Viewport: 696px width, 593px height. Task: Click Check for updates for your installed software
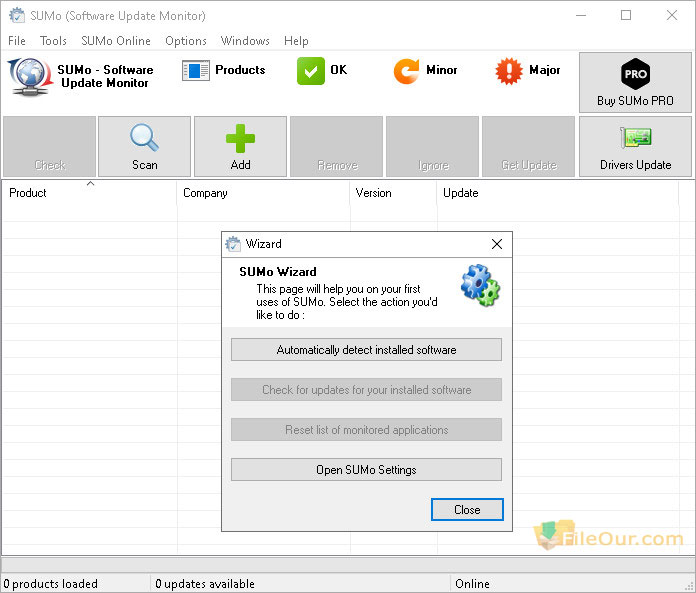pyautogui.click(x=366, y=390)
